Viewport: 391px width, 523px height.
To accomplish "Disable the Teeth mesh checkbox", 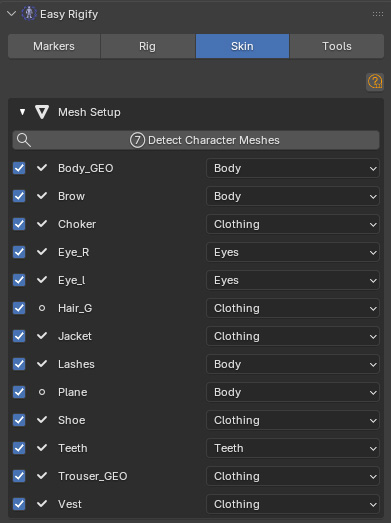I will [19, 448].
